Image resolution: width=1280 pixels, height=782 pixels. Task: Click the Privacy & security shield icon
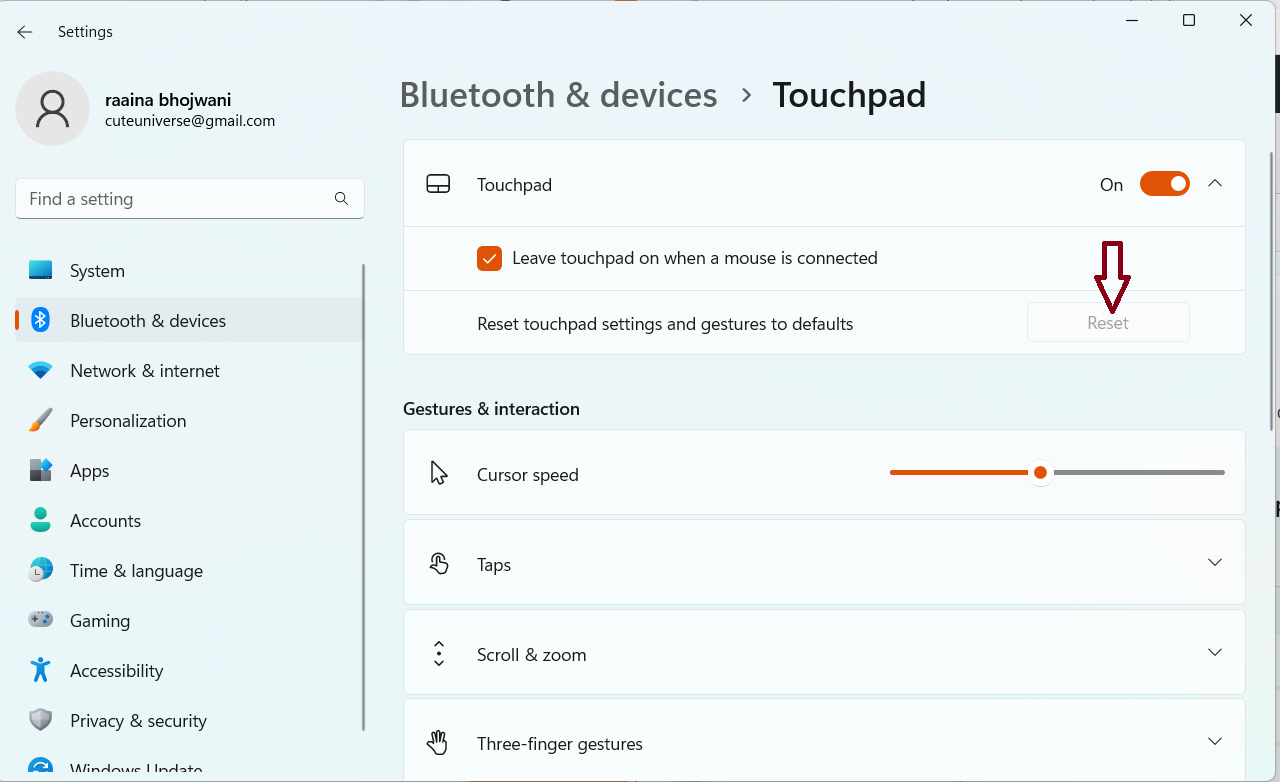(40, 721)
